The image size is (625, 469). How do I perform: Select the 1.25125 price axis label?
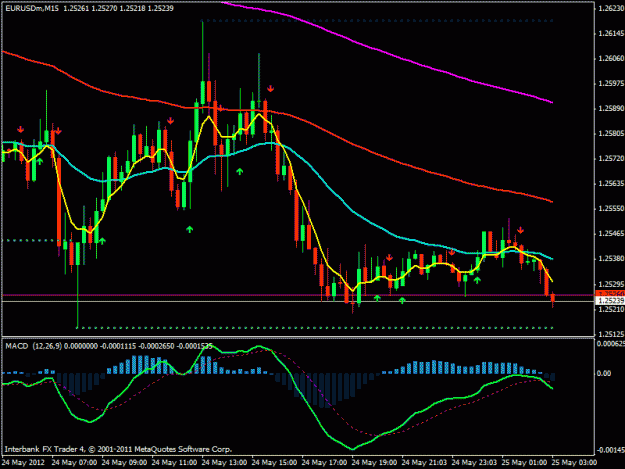[x=611, y=334]
